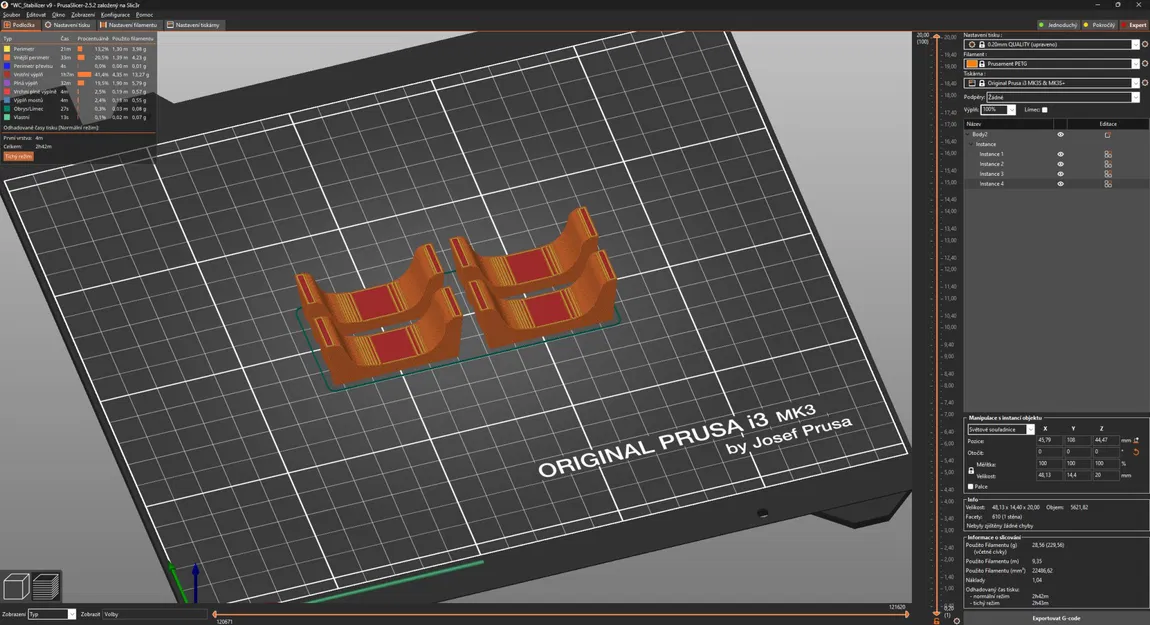1150x625 pixels.
Task: Click the Exportovat G-code button
Action: [x=1056, y=618]
